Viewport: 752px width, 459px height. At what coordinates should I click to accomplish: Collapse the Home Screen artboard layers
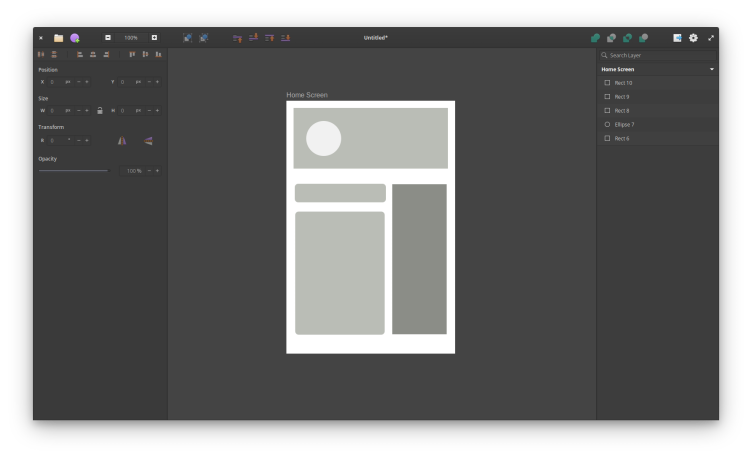point(712,69)
